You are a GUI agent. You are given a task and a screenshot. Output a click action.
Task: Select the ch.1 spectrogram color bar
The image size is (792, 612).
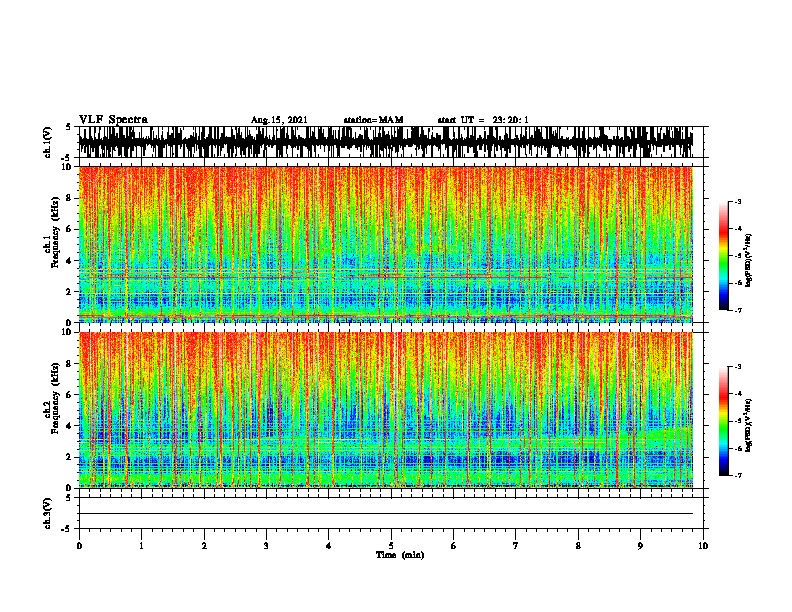tap(724, 256)
